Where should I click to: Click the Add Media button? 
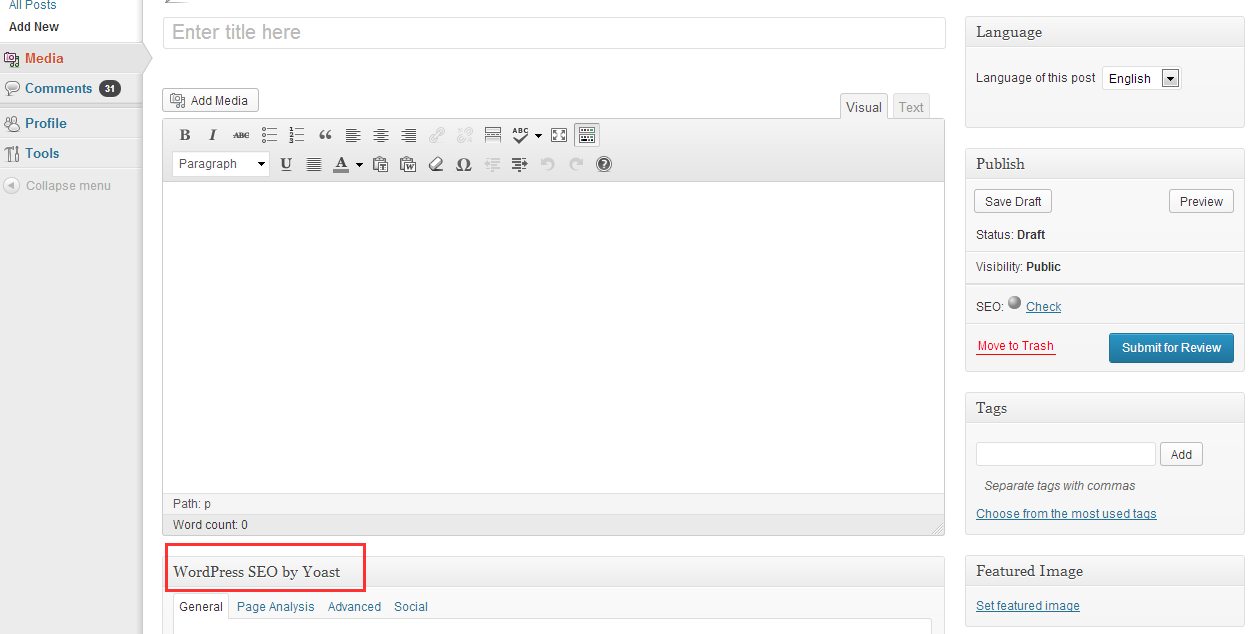click(210, 100)
